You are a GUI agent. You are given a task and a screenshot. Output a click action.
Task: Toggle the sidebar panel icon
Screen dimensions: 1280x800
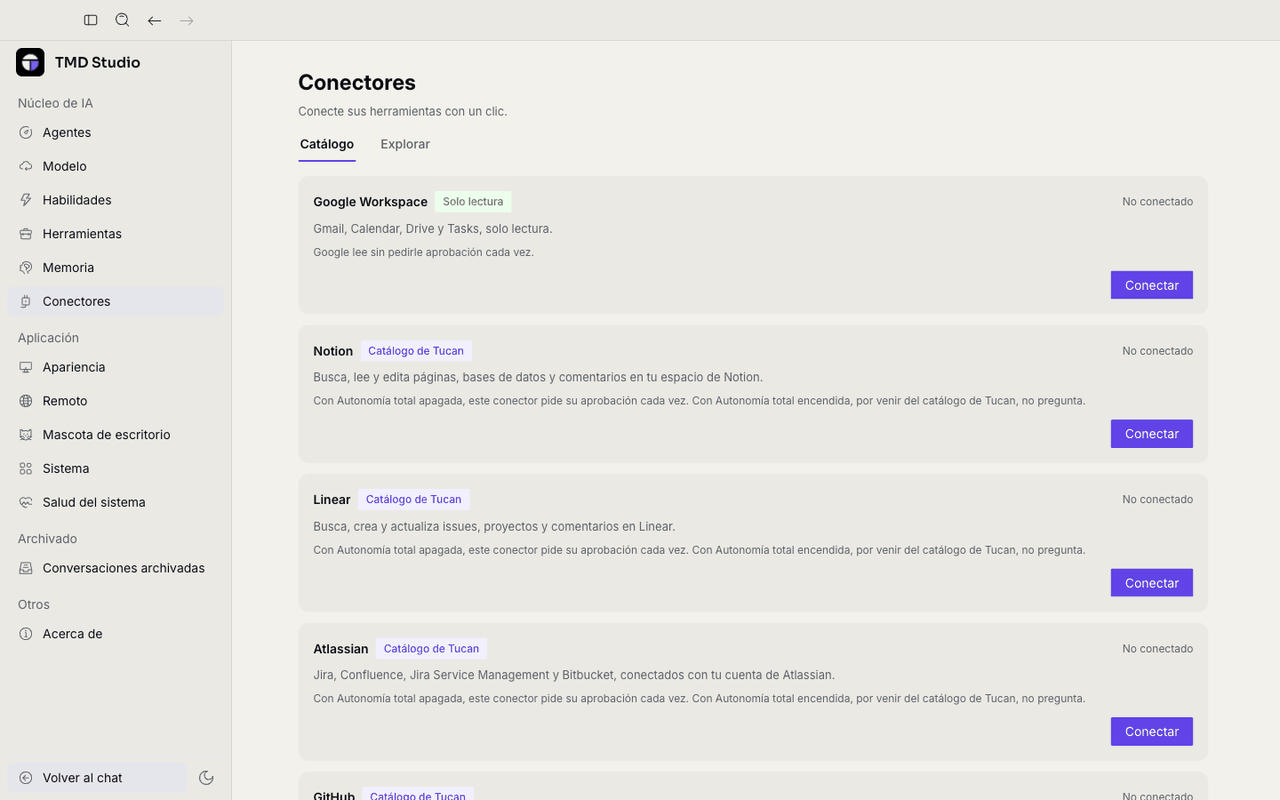tap(91, 20)
